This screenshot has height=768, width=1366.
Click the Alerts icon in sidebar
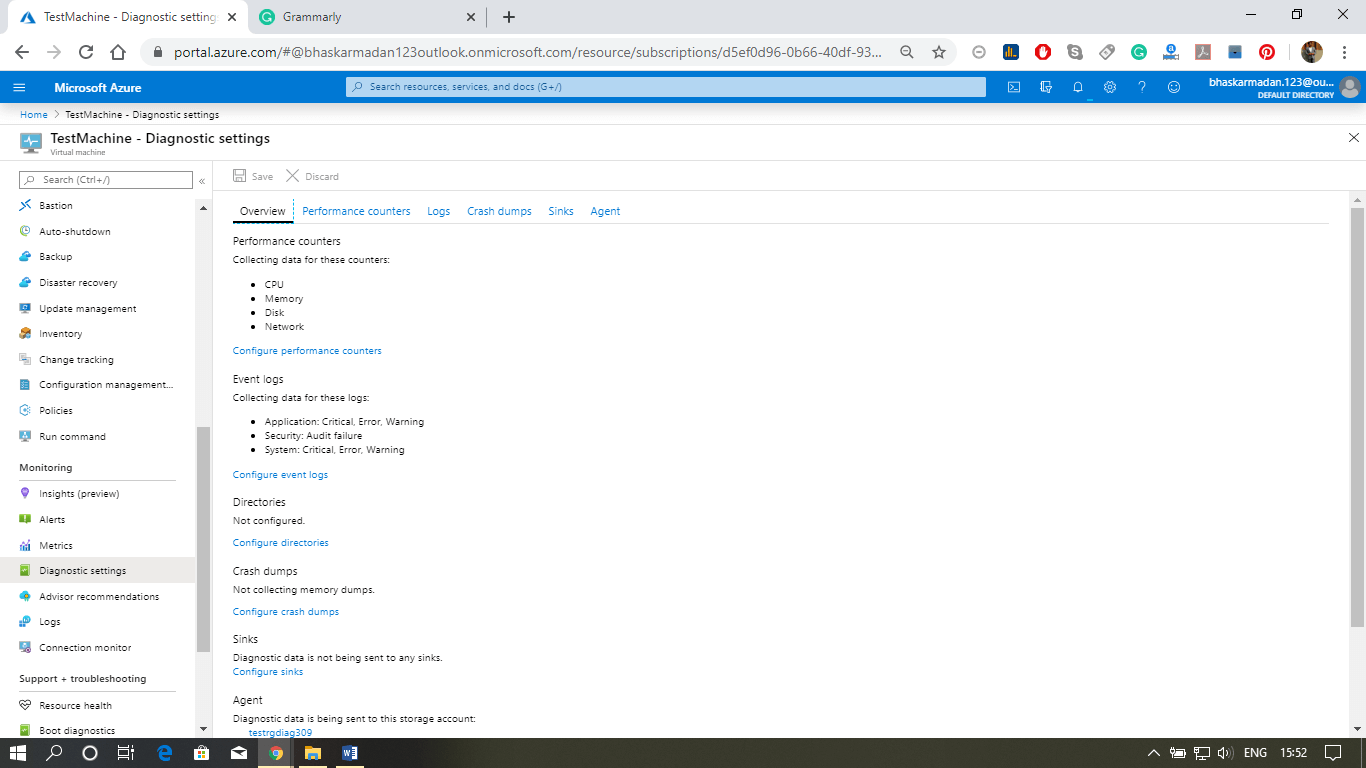[25, 519]
